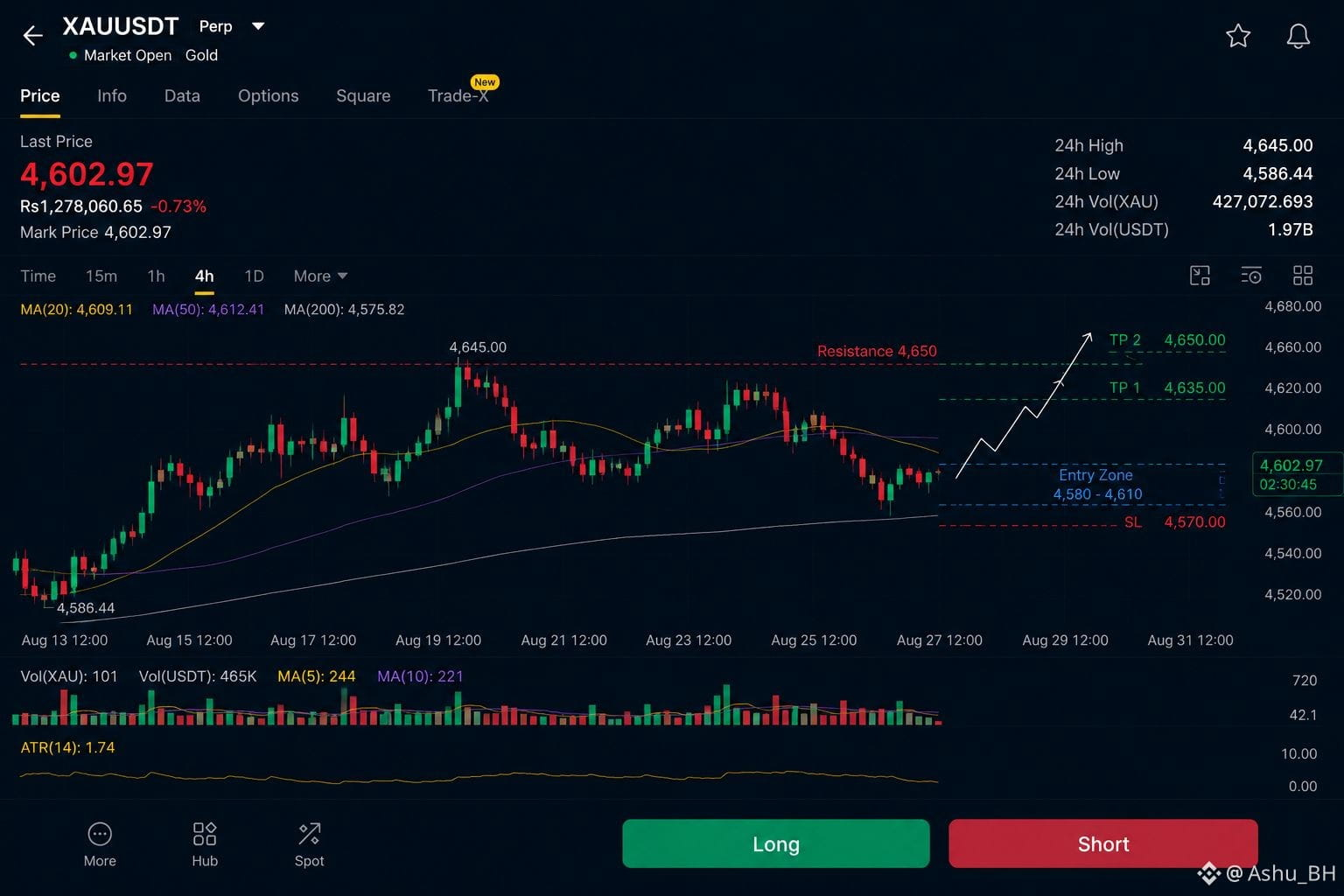Switch to the Data tab
The width and height of the screenshot is (1344, 896).
click(182, 96)
